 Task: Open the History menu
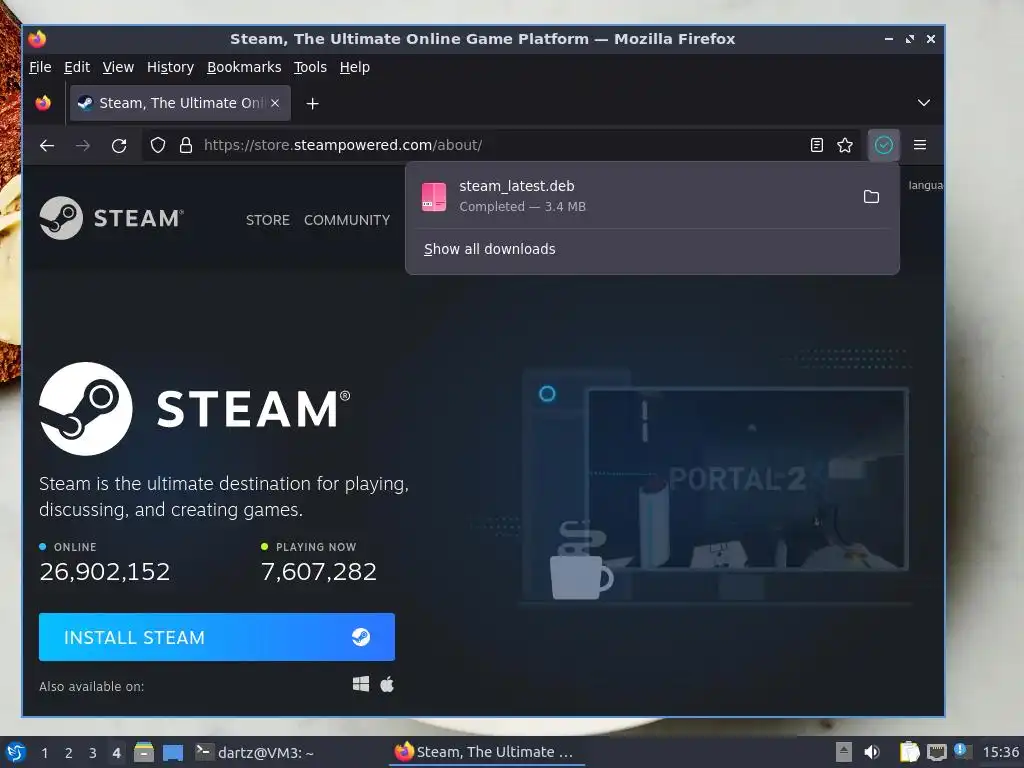[170, 67]
